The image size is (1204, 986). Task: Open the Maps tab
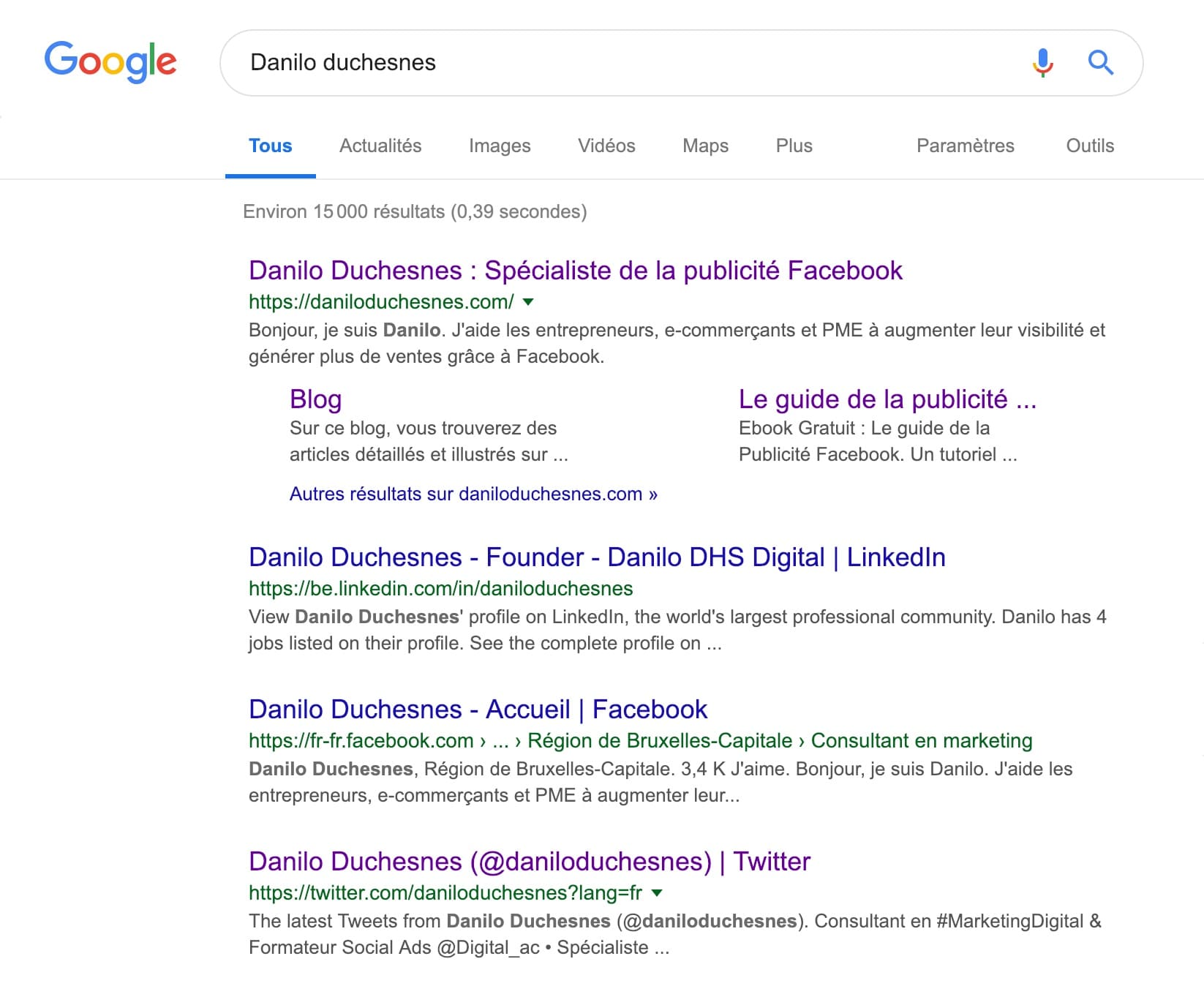coord(705,146)
